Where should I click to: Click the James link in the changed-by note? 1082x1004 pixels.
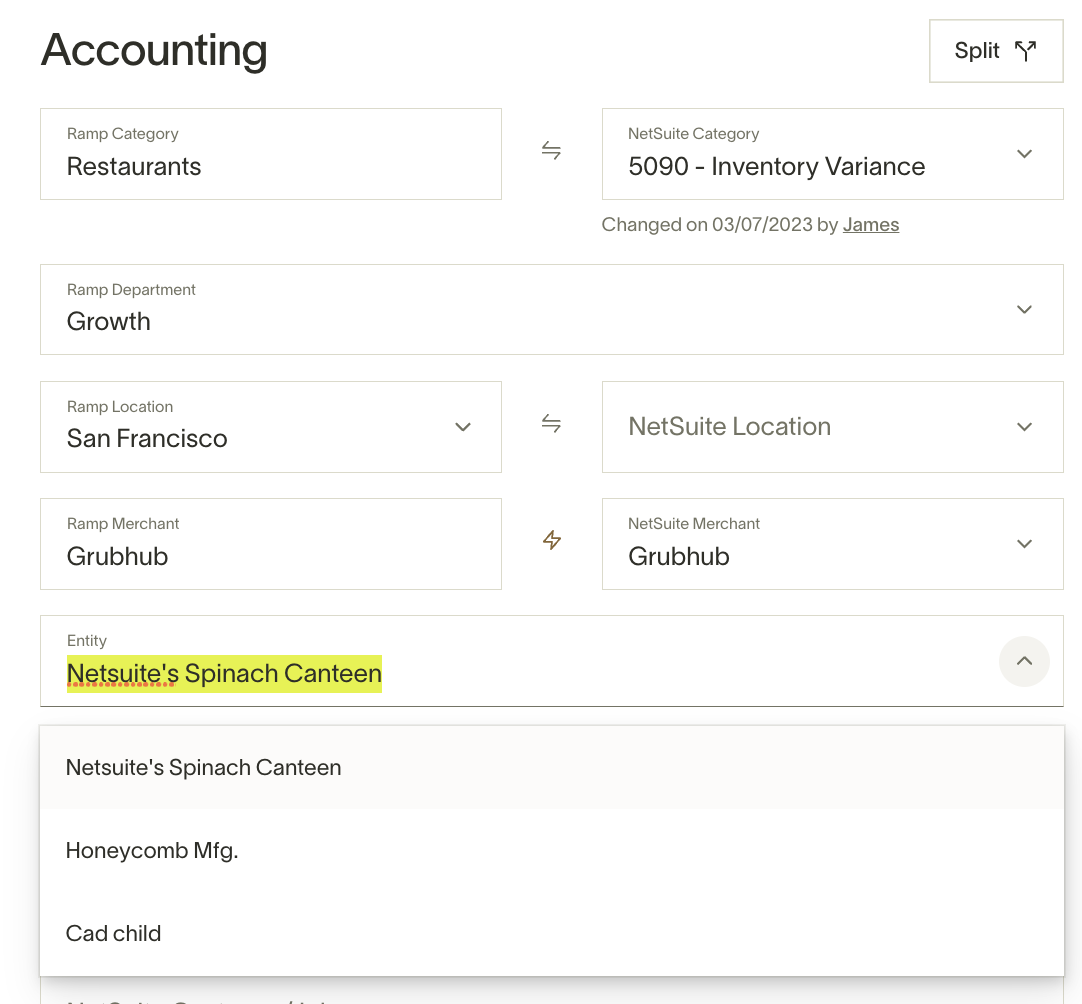[871, 225]
